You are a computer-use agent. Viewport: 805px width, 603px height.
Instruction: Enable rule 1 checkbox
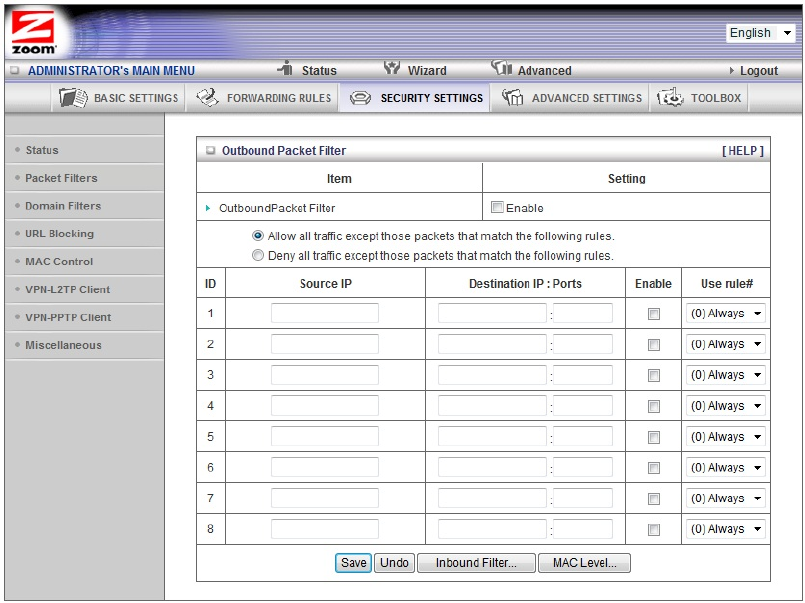click(x=654, y=314)
